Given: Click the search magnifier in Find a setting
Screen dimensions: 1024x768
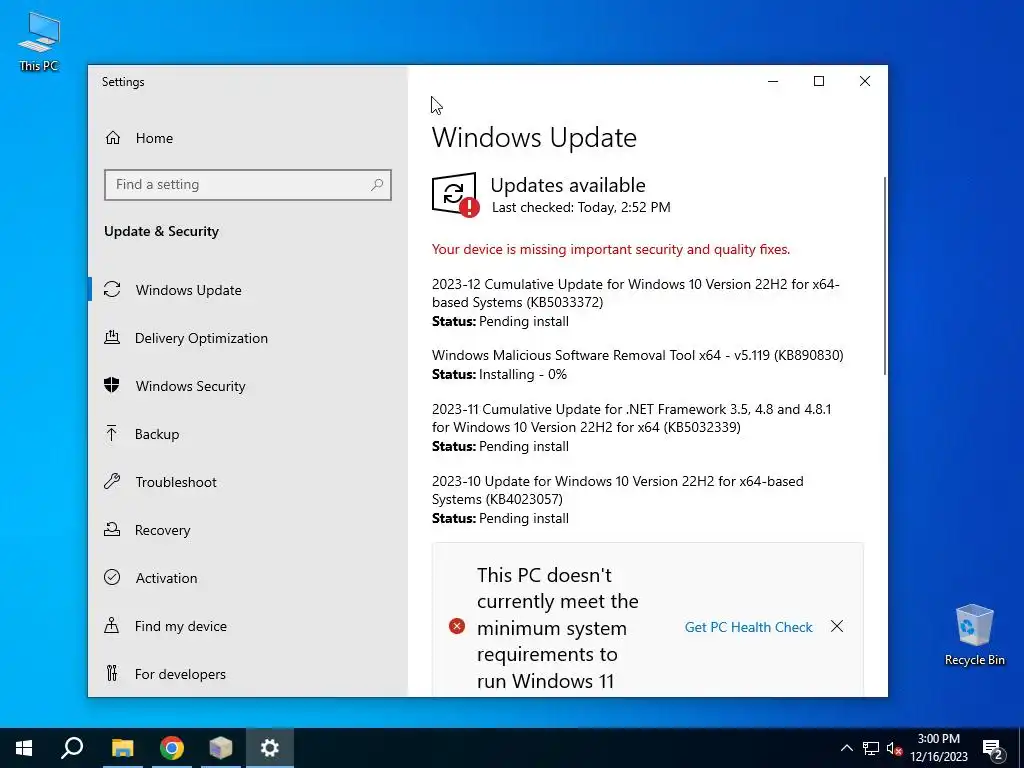Looking at the screenshot, I should 377,185.
